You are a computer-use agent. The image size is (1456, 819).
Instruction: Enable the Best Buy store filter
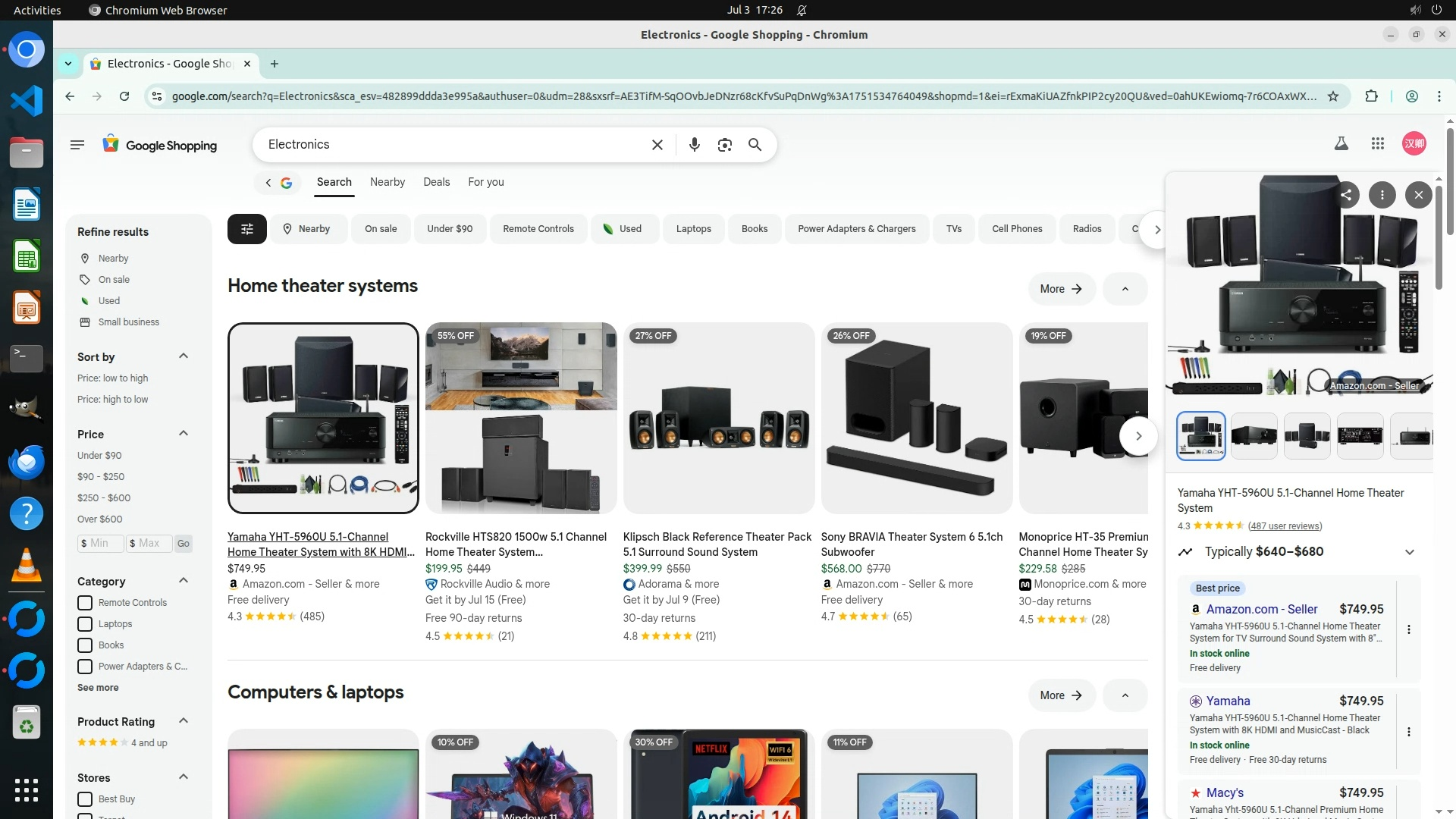[85, 799]
